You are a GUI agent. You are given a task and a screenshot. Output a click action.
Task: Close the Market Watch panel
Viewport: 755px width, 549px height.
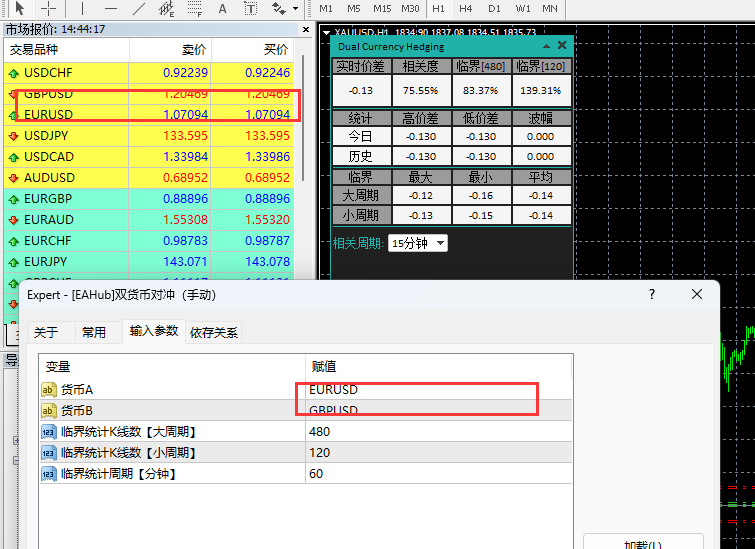[x=306, y=30]
